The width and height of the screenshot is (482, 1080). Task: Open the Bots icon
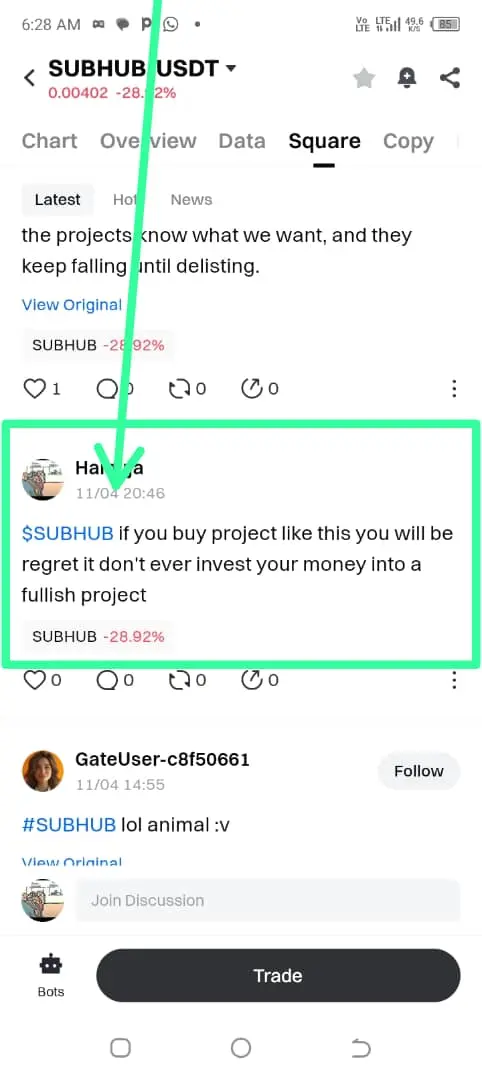[51, 976]
